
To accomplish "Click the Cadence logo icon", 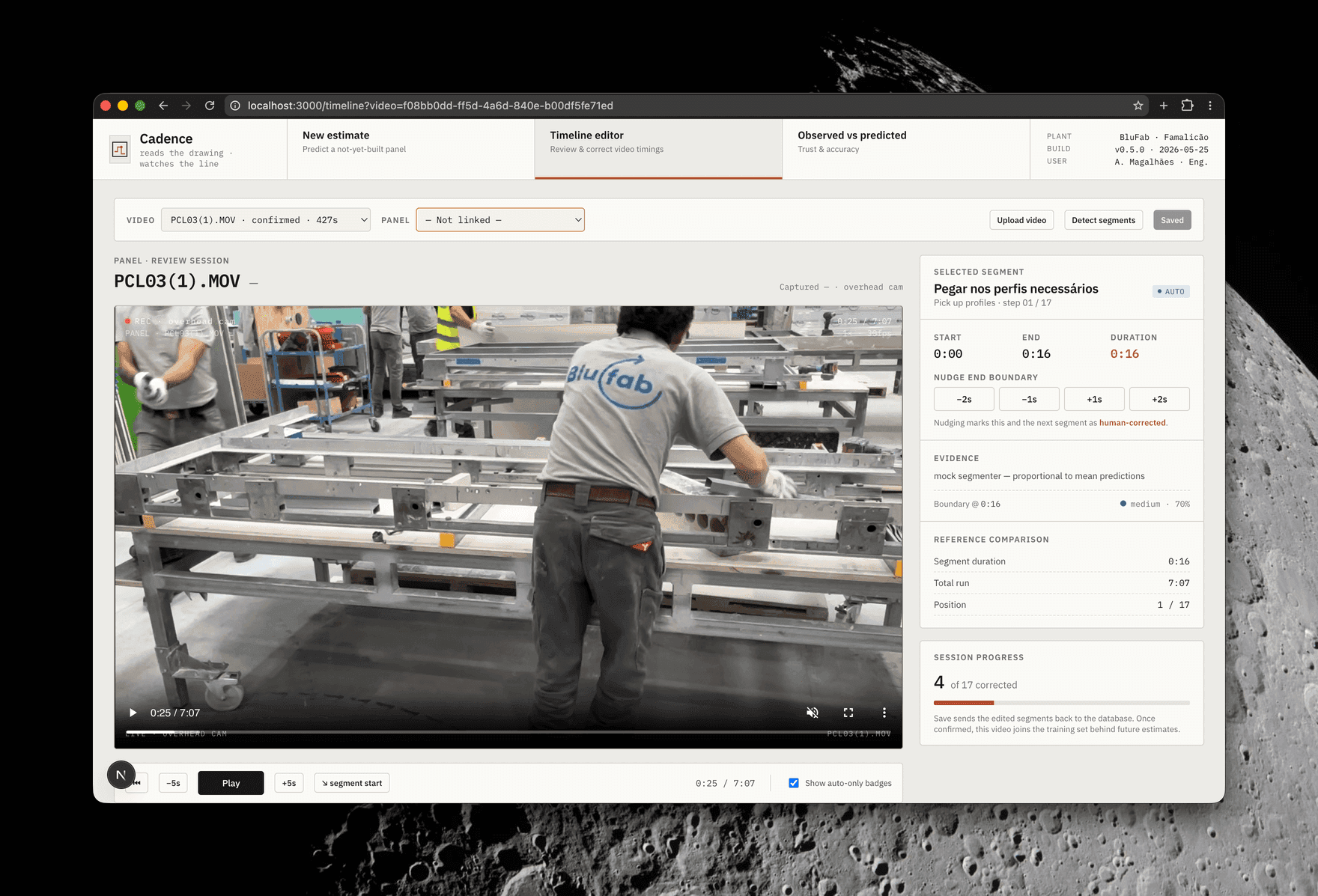I will coord(120,149).
